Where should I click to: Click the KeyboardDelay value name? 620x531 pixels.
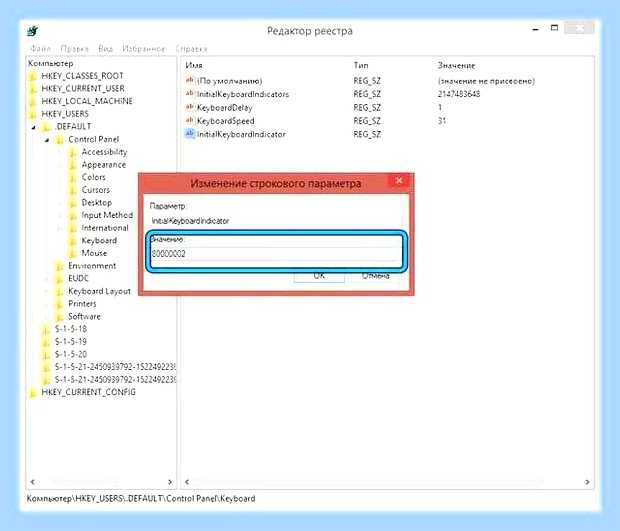point(224,108)
